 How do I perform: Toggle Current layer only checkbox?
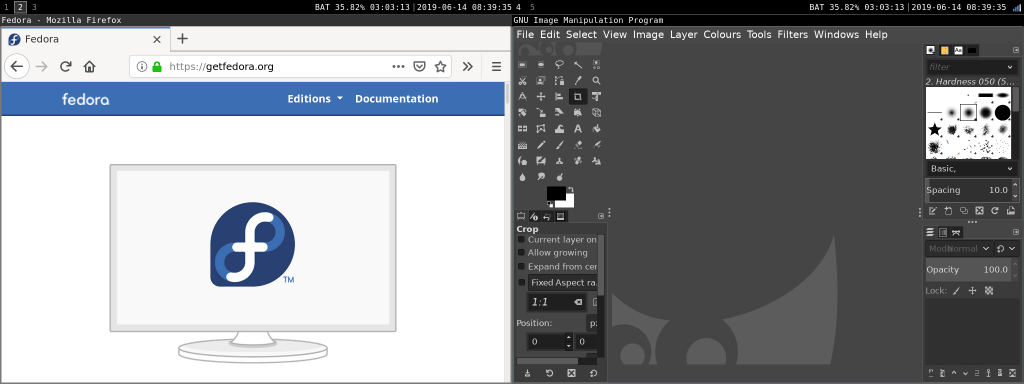[x=521, y=240]
